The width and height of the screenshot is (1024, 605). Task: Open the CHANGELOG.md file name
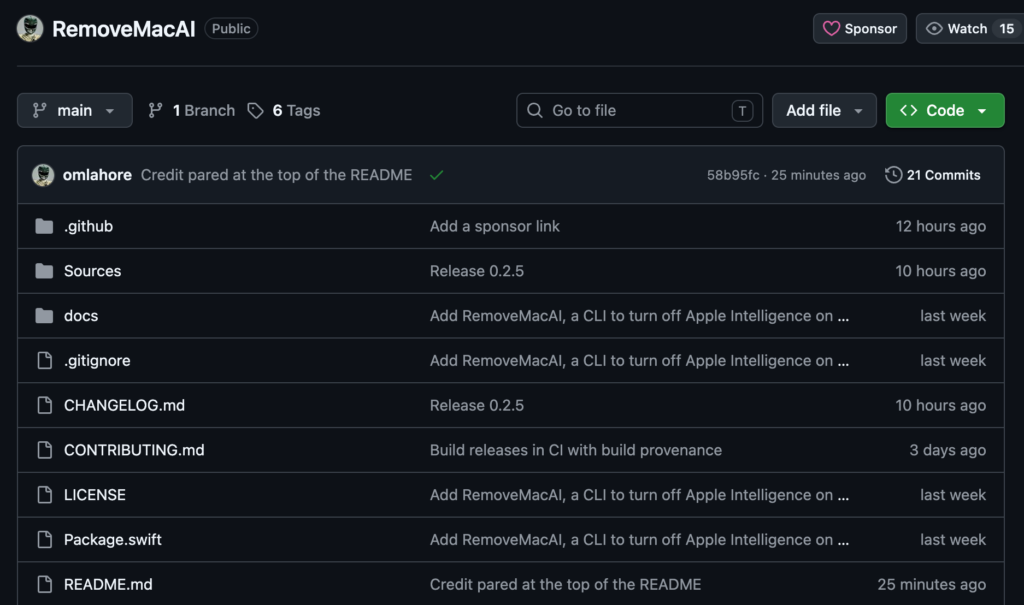pyautogui.click(x=124, y=405)
